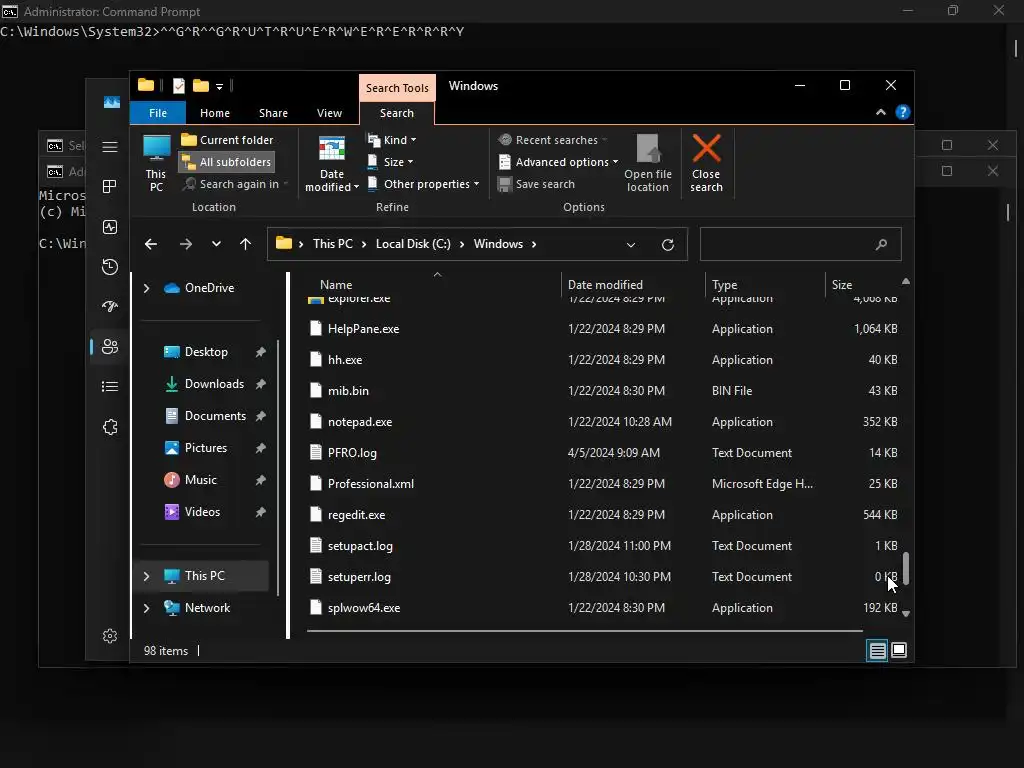Open Desktop in quick access
This screenshot has width=1024, height=768.
click(x=206, y=352)
